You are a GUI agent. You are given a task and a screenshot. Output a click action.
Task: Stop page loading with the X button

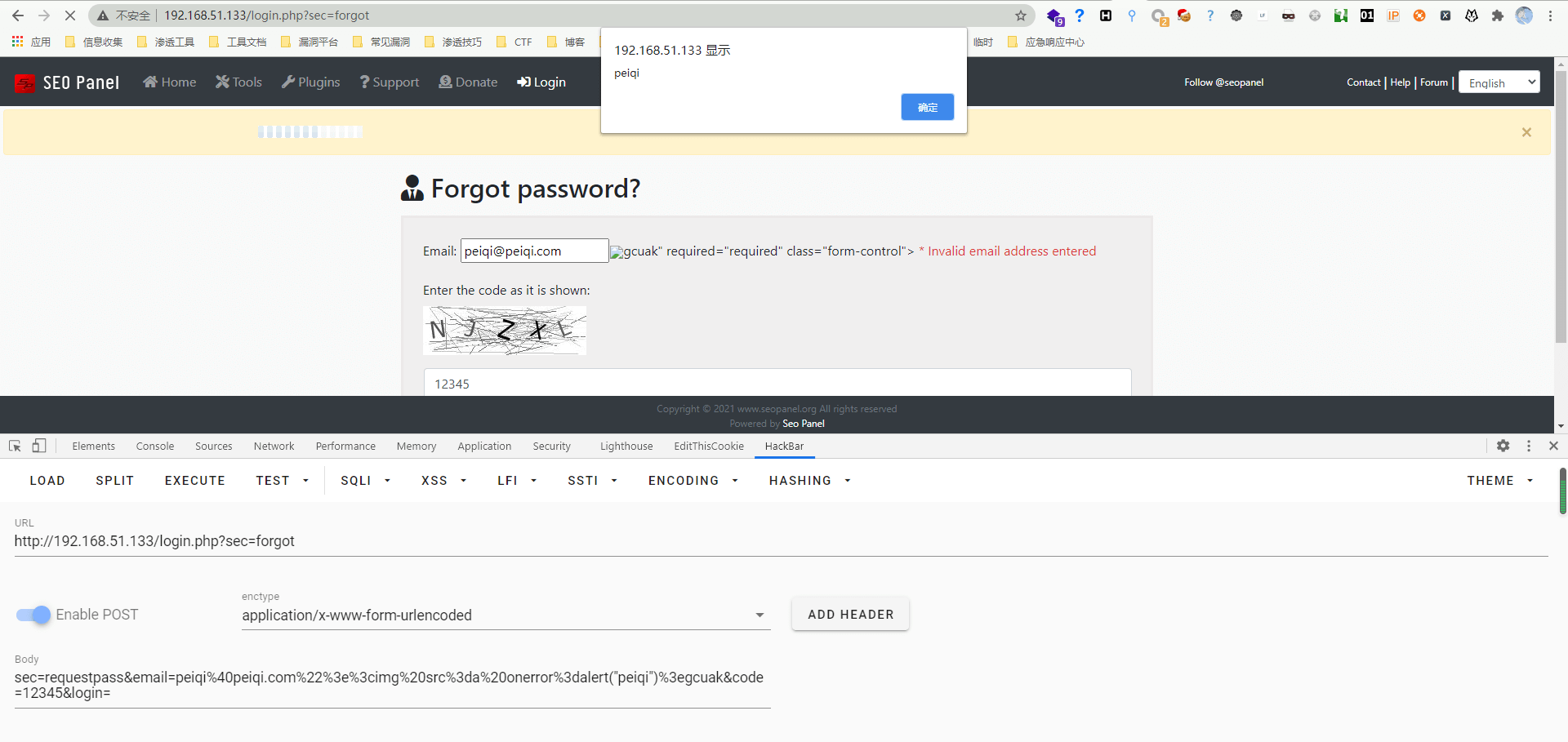click(x=70, y=16)
